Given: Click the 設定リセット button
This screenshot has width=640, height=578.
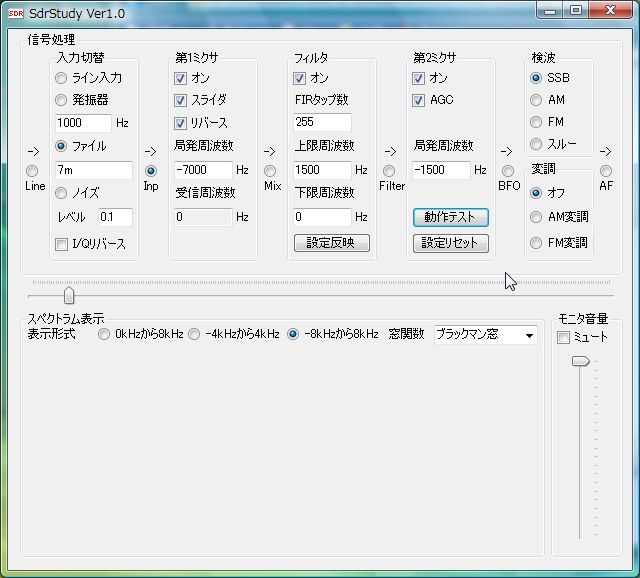Looking at the screenshot, I should (x=451, y=243).
